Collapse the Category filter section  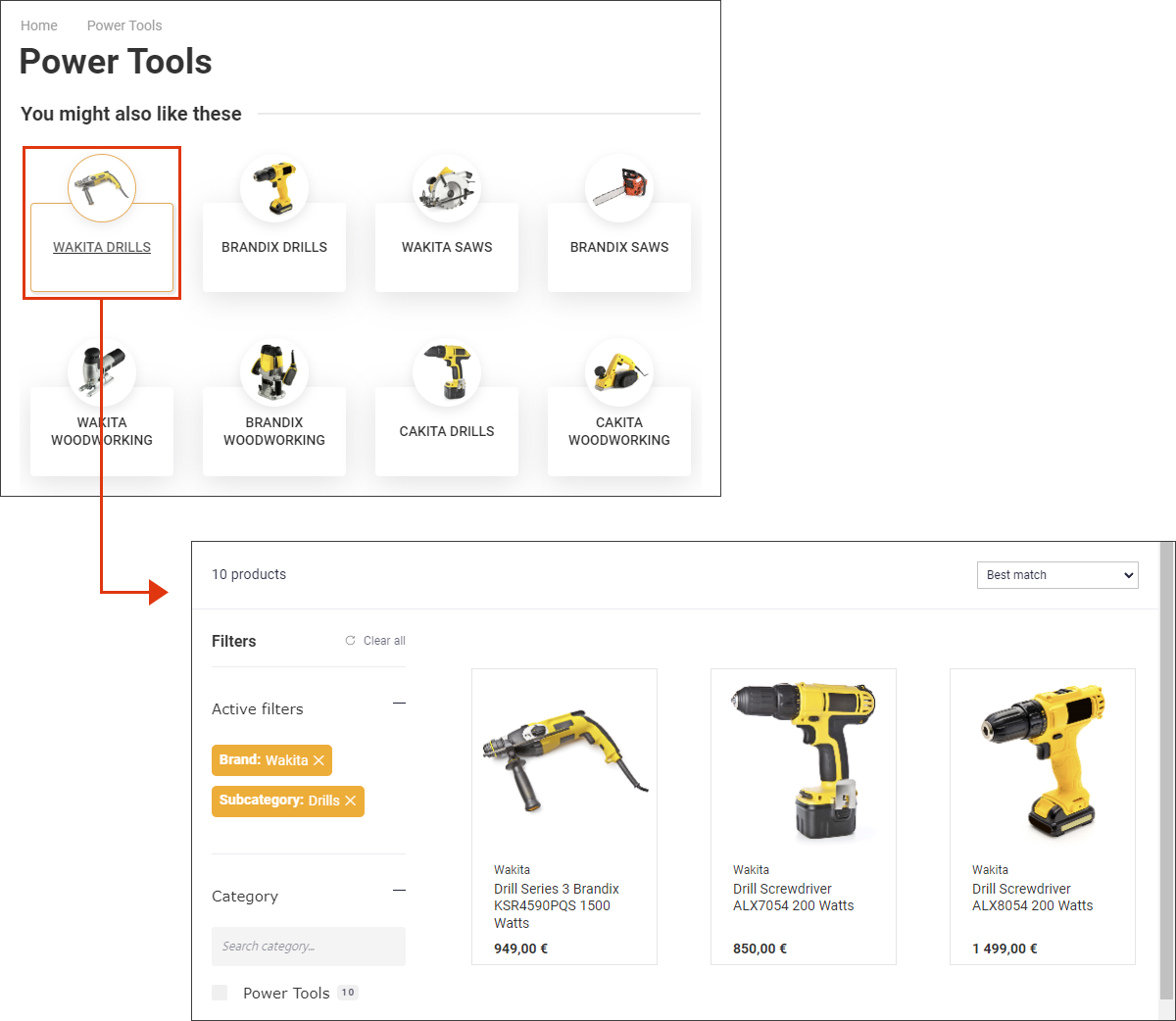pyautogui.click(x=399, y=891)
